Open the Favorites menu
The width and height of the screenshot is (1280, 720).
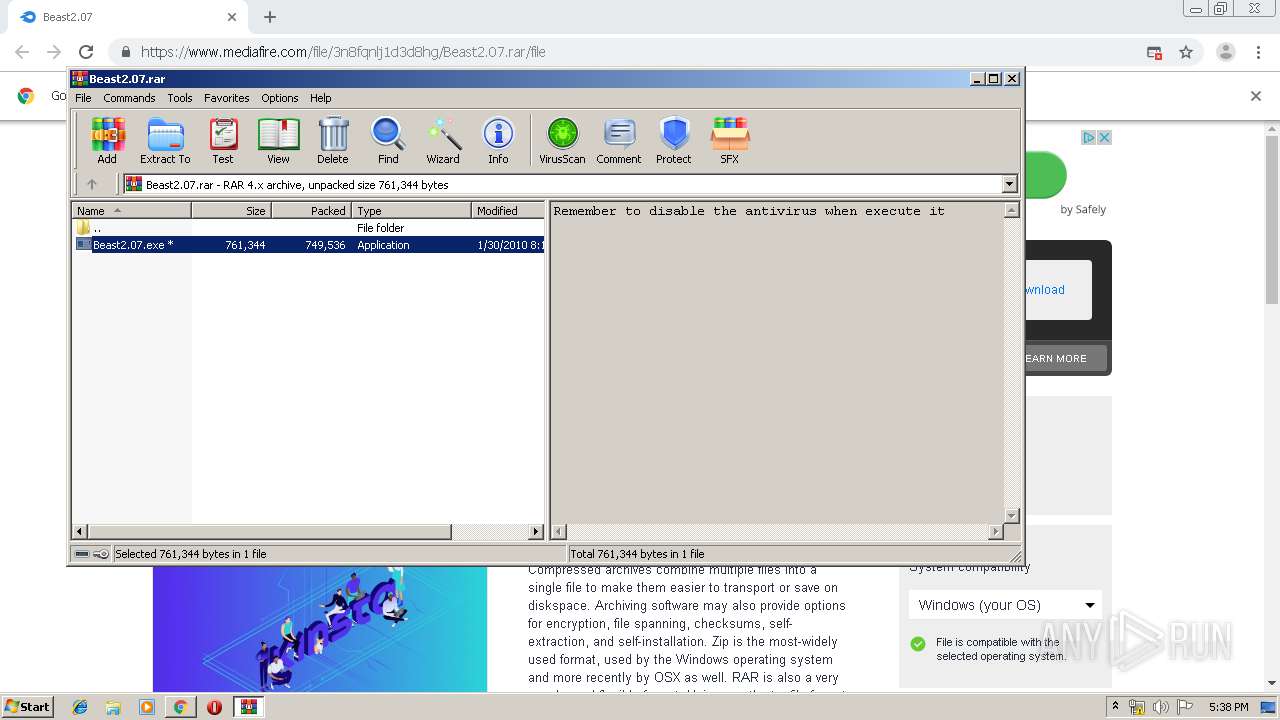(x=227, y=98)
